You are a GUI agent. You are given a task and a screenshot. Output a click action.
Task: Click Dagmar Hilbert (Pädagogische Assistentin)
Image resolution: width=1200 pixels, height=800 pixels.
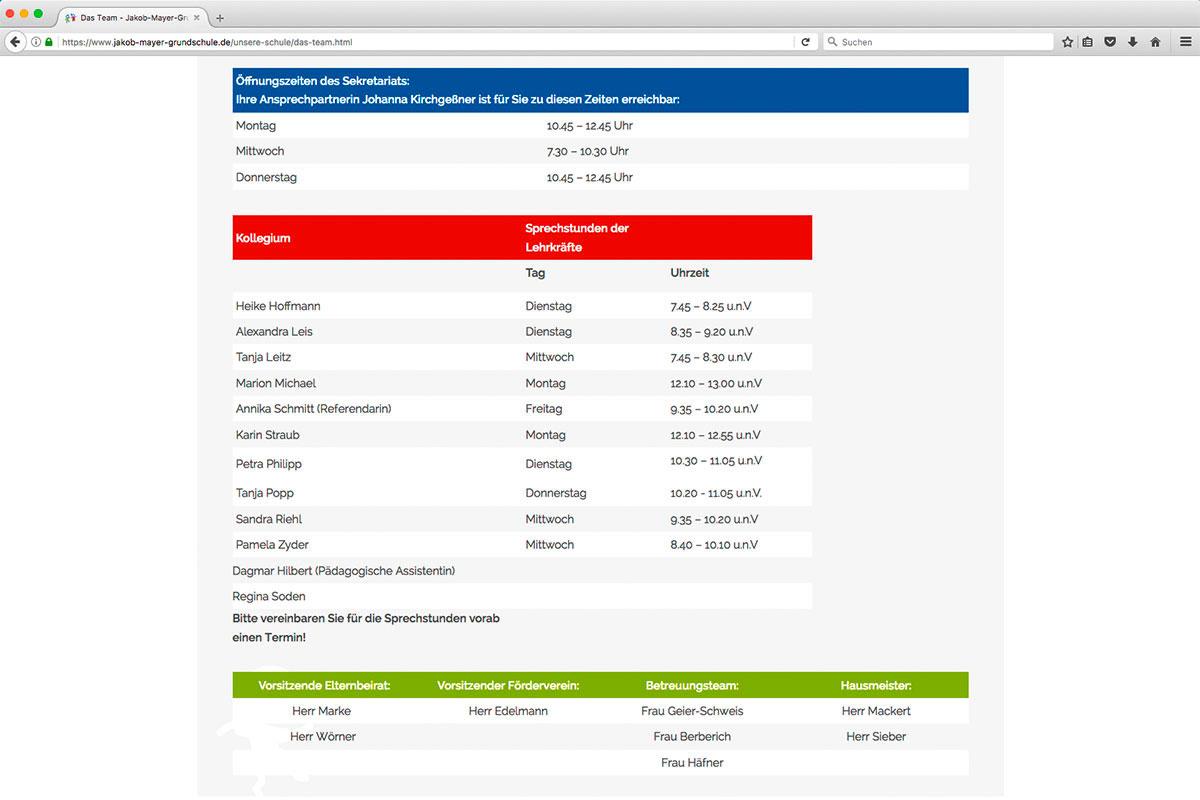coord(344,571)
